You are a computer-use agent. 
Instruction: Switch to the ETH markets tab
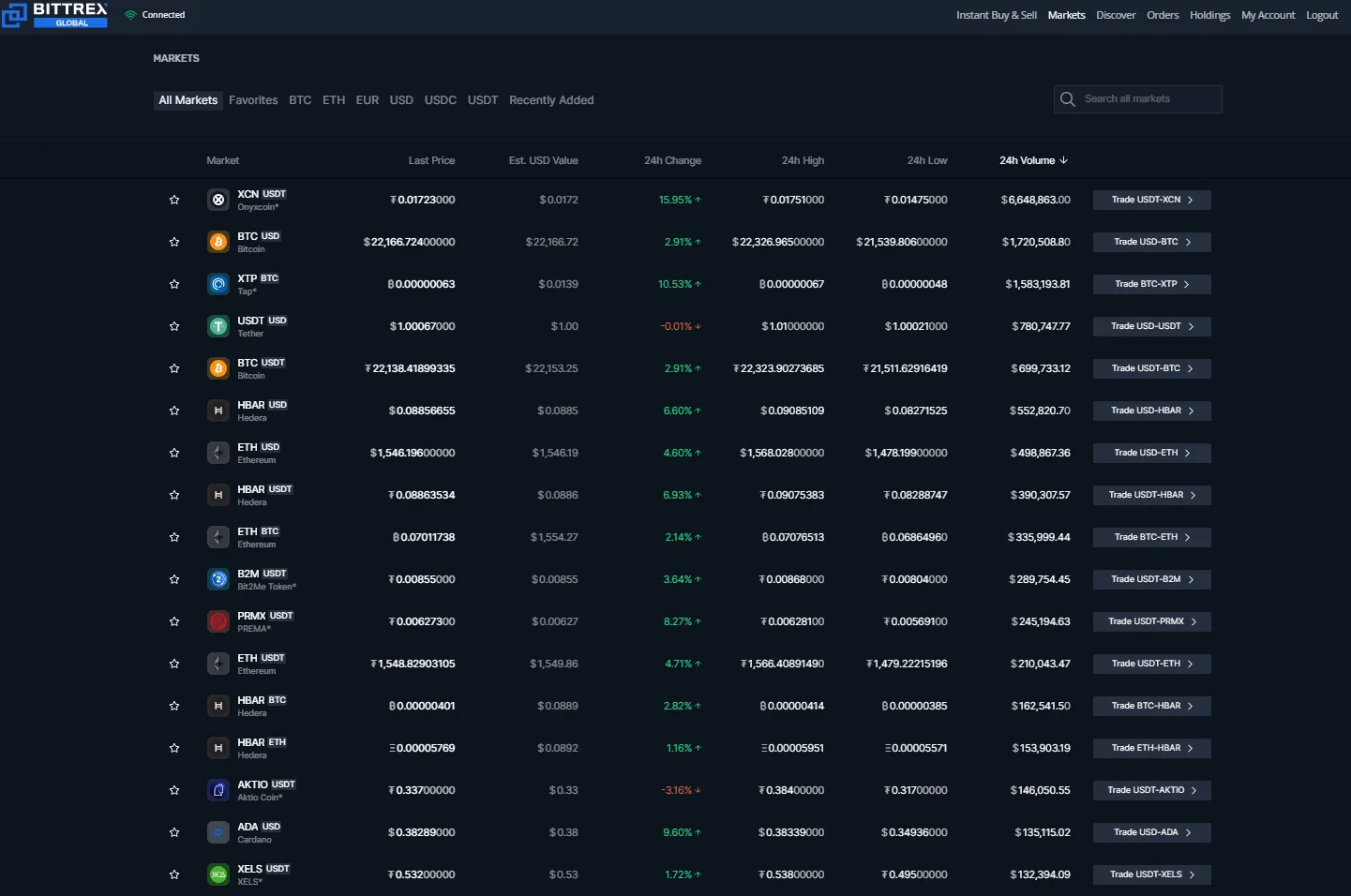(x=334, y=100)
